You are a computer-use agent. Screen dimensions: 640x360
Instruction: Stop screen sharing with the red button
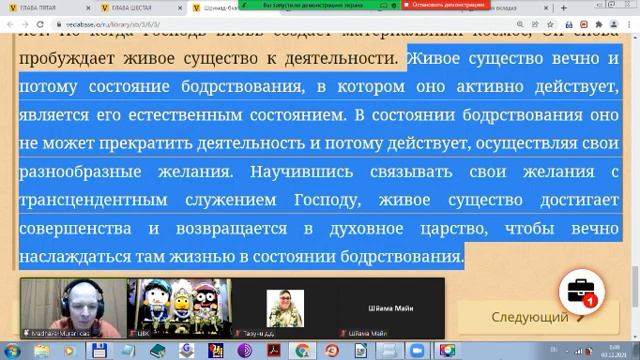pyautogui.click(x=445, y=5)
